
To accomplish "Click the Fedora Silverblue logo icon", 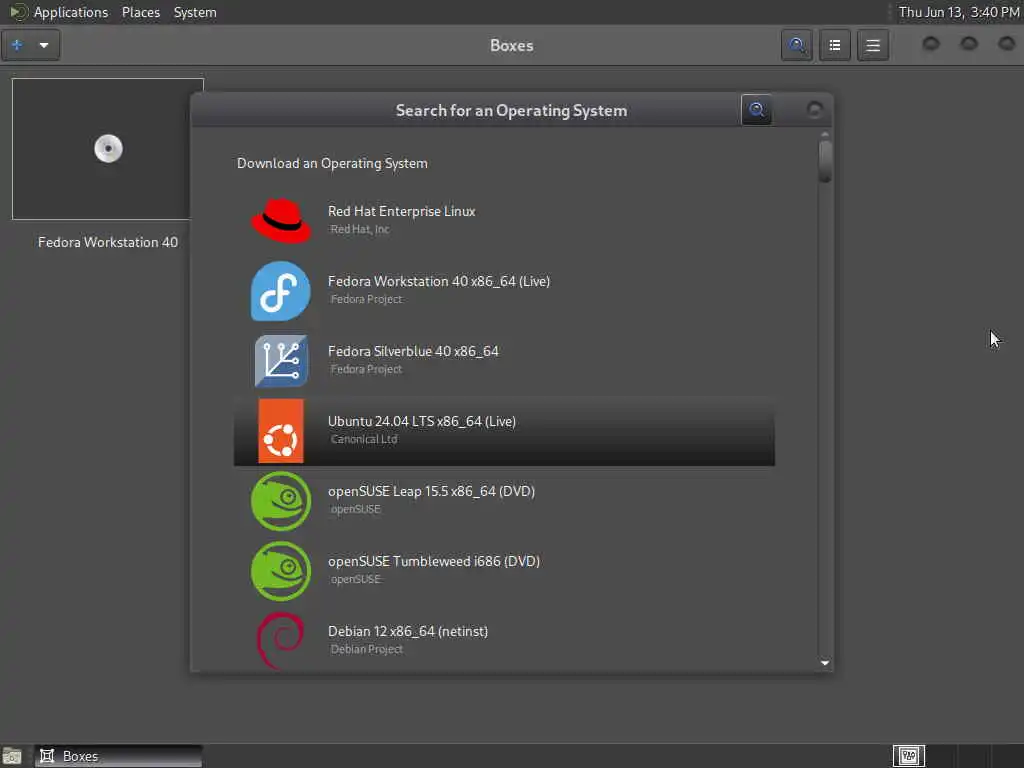I will point(281,360).
